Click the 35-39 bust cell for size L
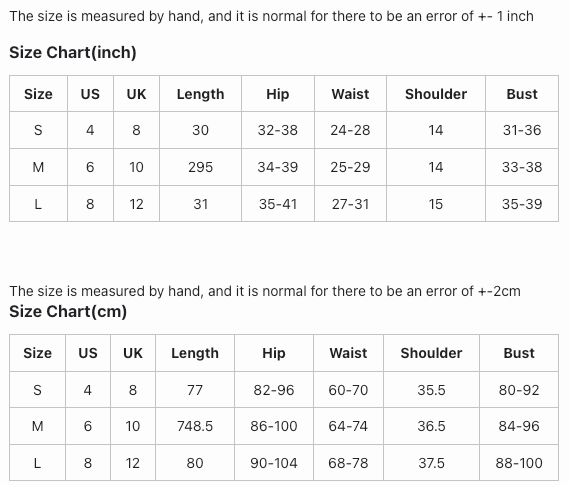The width and height of the screenshot is (569, 485). point(522,204)
